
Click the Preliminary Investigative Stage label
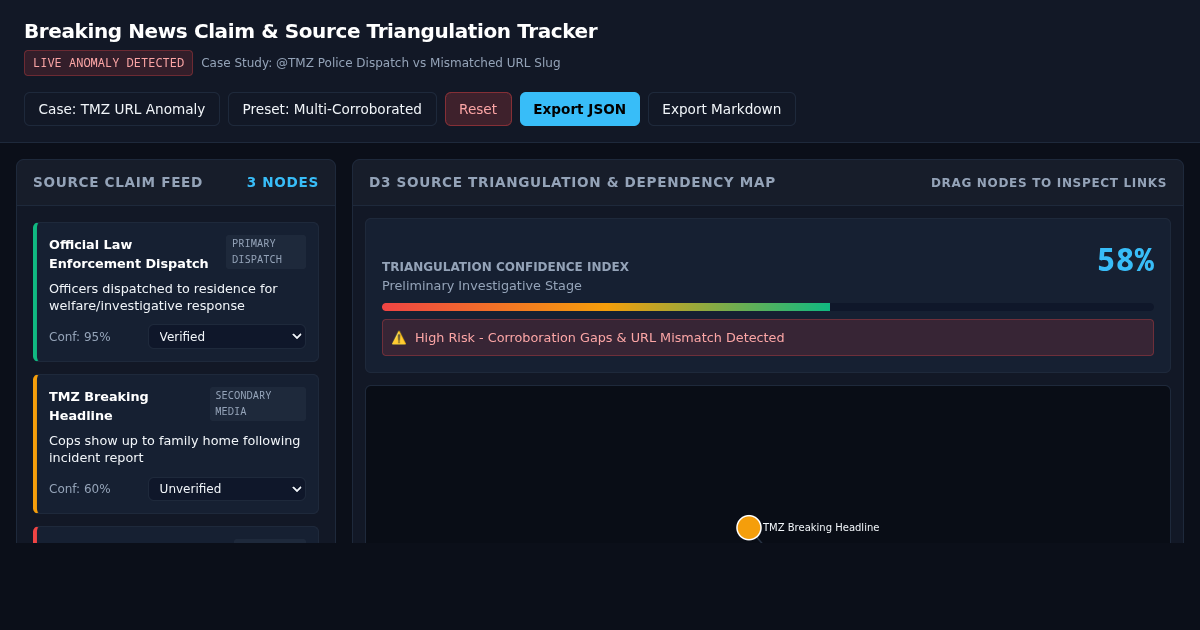(x=482, y=286)
